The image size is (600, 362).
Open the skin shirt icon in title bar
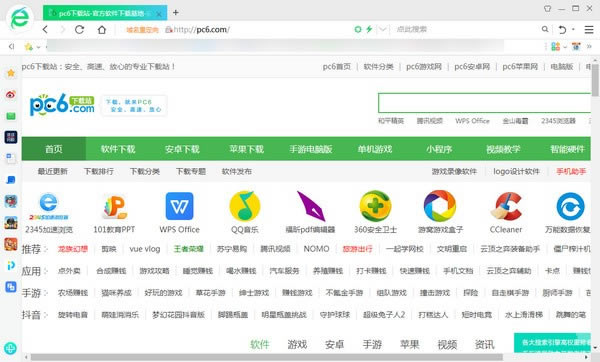[x=548, y=8]
